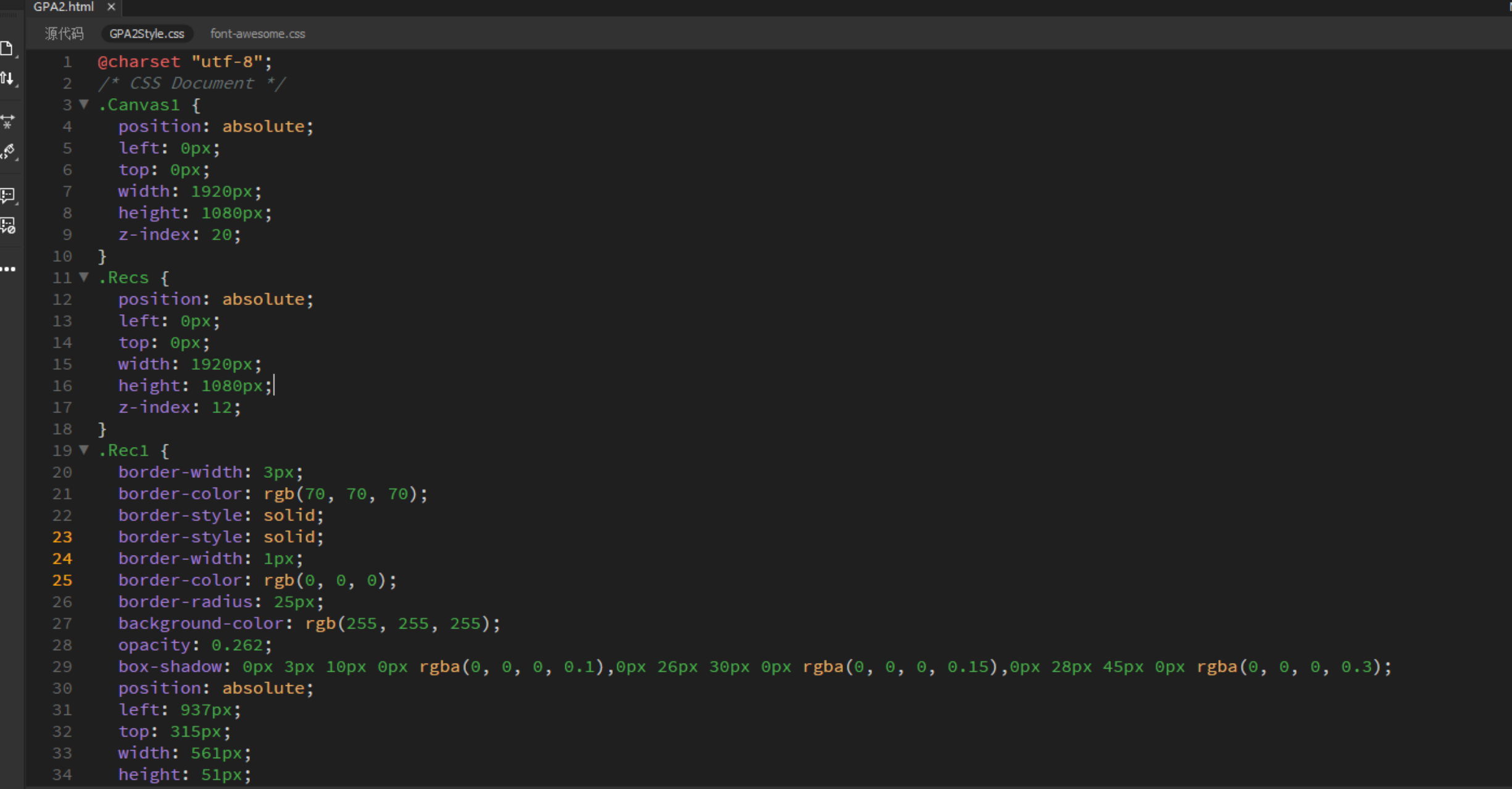Switch to the 源代码 source view
Screen dimensions: 1512x789
click(x=64, y=34)
